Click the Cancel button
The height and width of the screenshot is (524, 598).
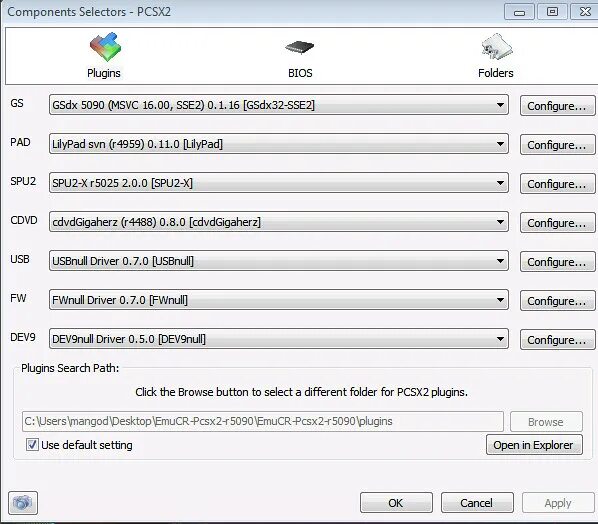[477, 503]
